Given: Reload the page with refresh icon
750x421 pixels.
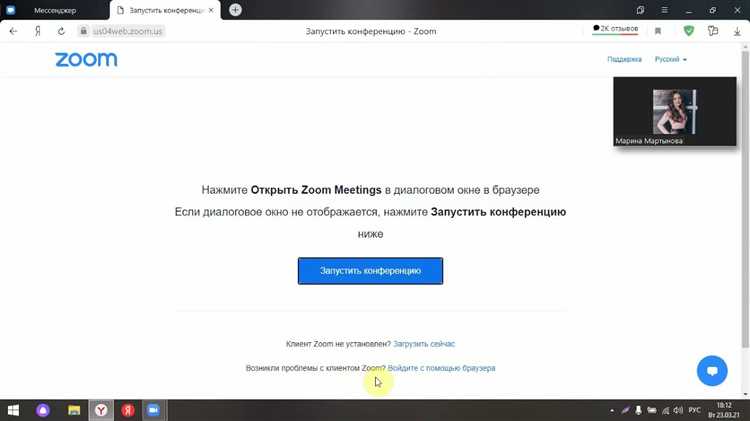Looking at the screenshot, I should click(x=61, y=31).
